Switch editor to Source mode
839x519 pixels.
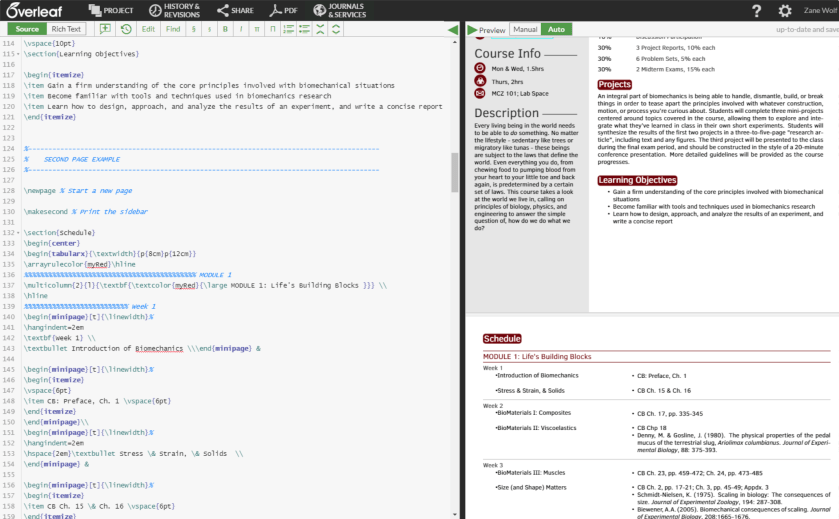tap(27, 29)
